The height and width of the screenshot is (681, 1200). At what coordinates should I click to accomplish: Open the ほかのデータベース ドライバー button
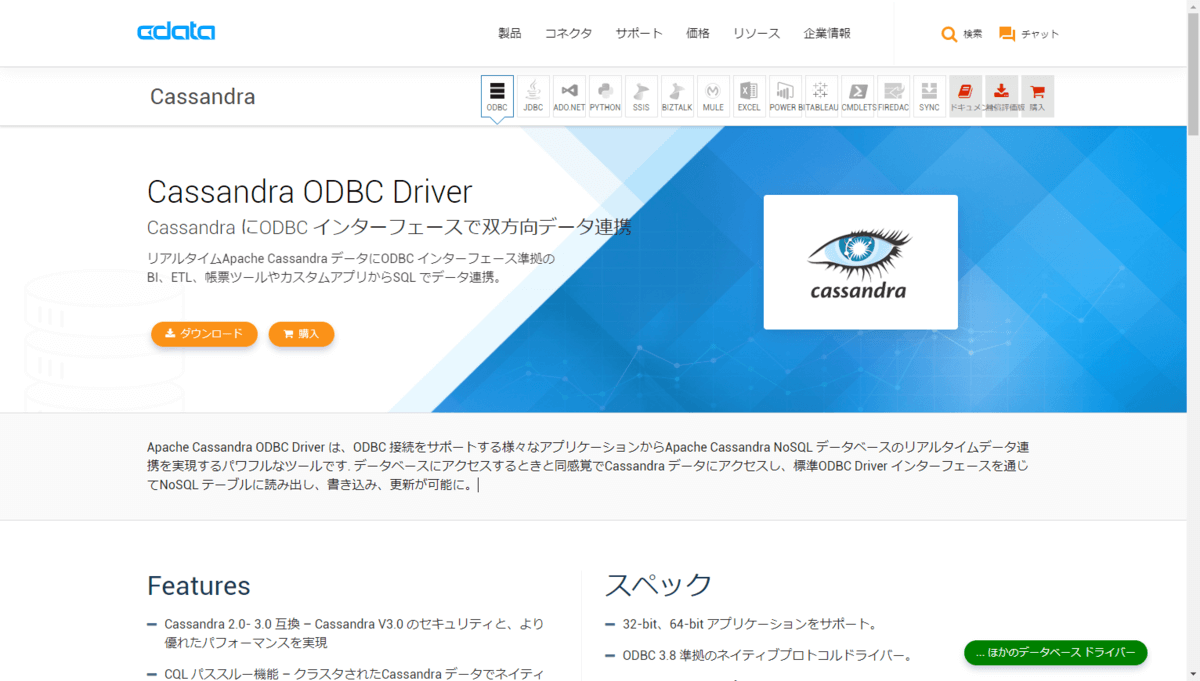click(x=1055, y=653)
